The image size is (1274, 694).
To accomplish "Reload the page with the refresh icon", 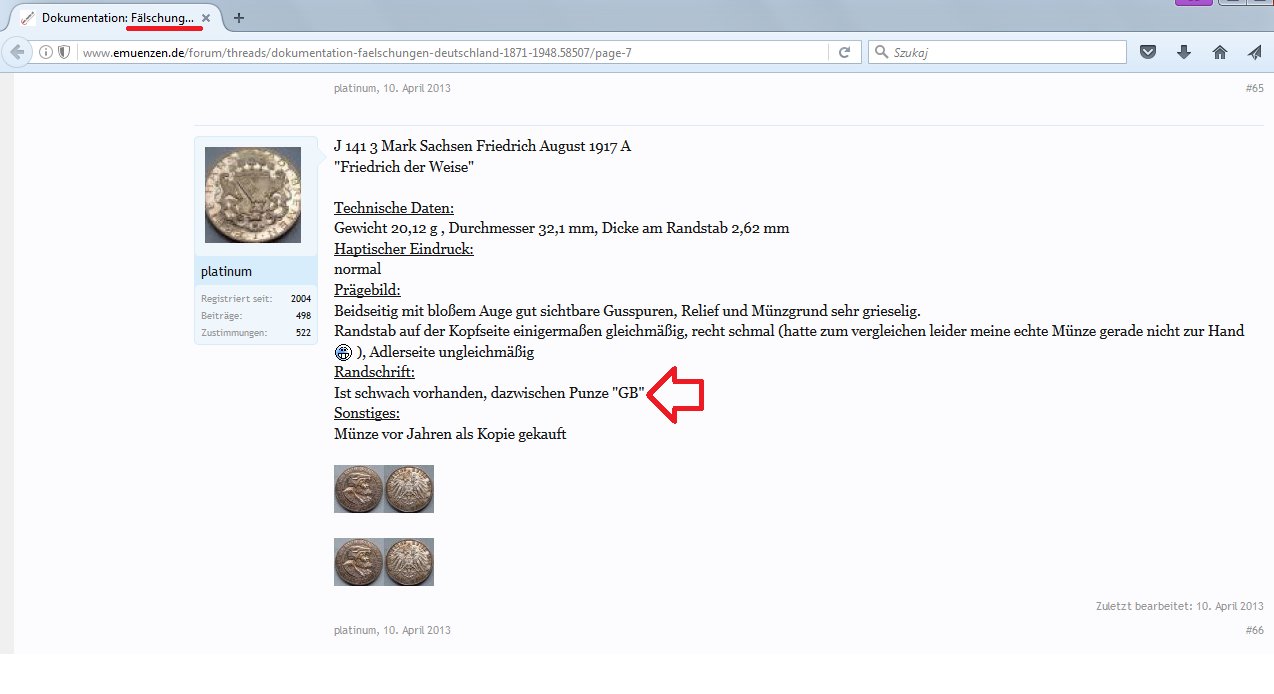I will click(845, 52).
